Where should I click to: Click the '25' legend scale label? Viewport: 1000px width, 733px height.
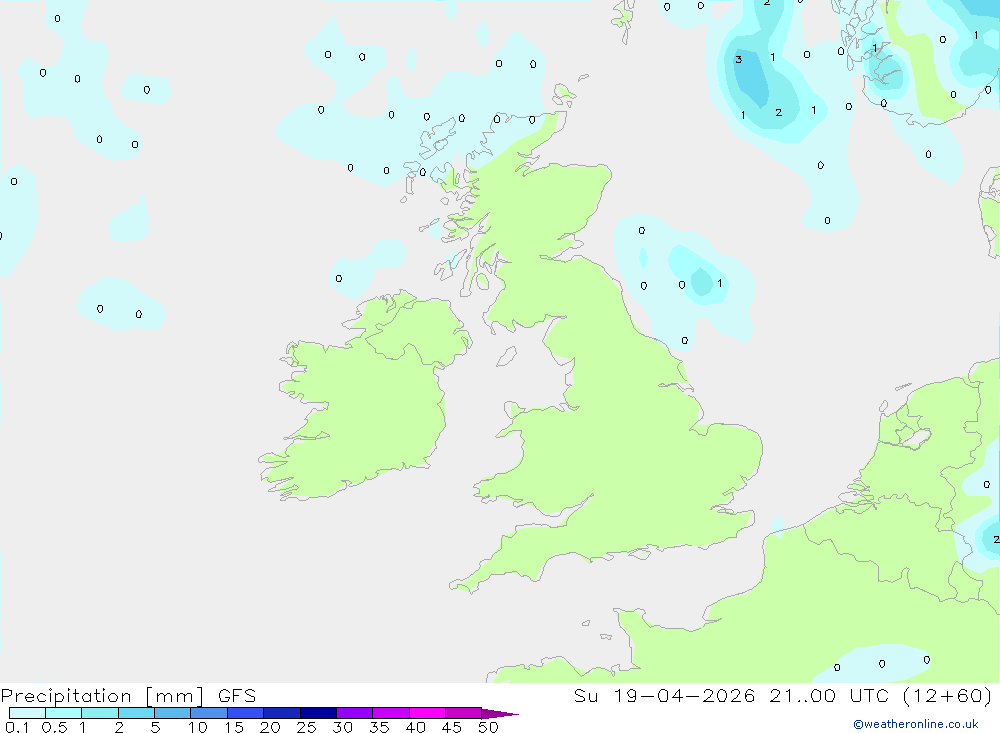point(307,727)
